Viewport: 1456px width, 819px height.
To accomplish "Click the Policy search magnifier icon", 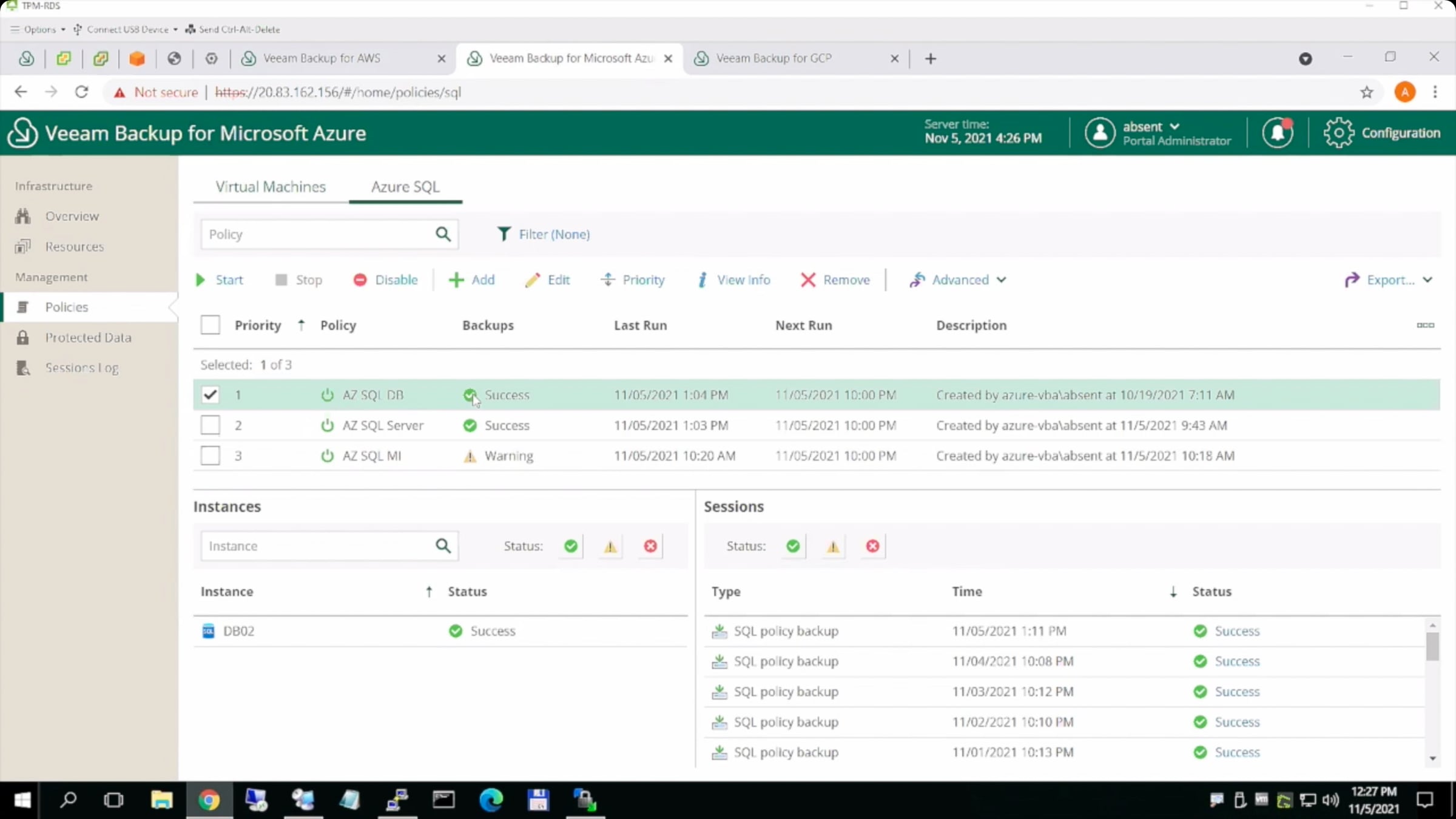I will tap(443, 234).
